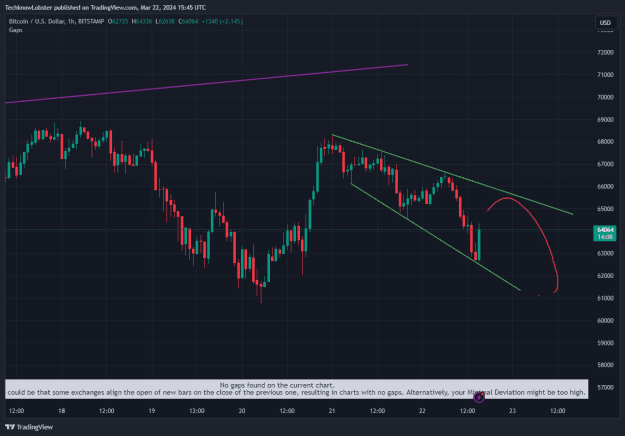
Task: Click the 71000 price axis label
Action: pyautogui.click(x=605, y=75)
